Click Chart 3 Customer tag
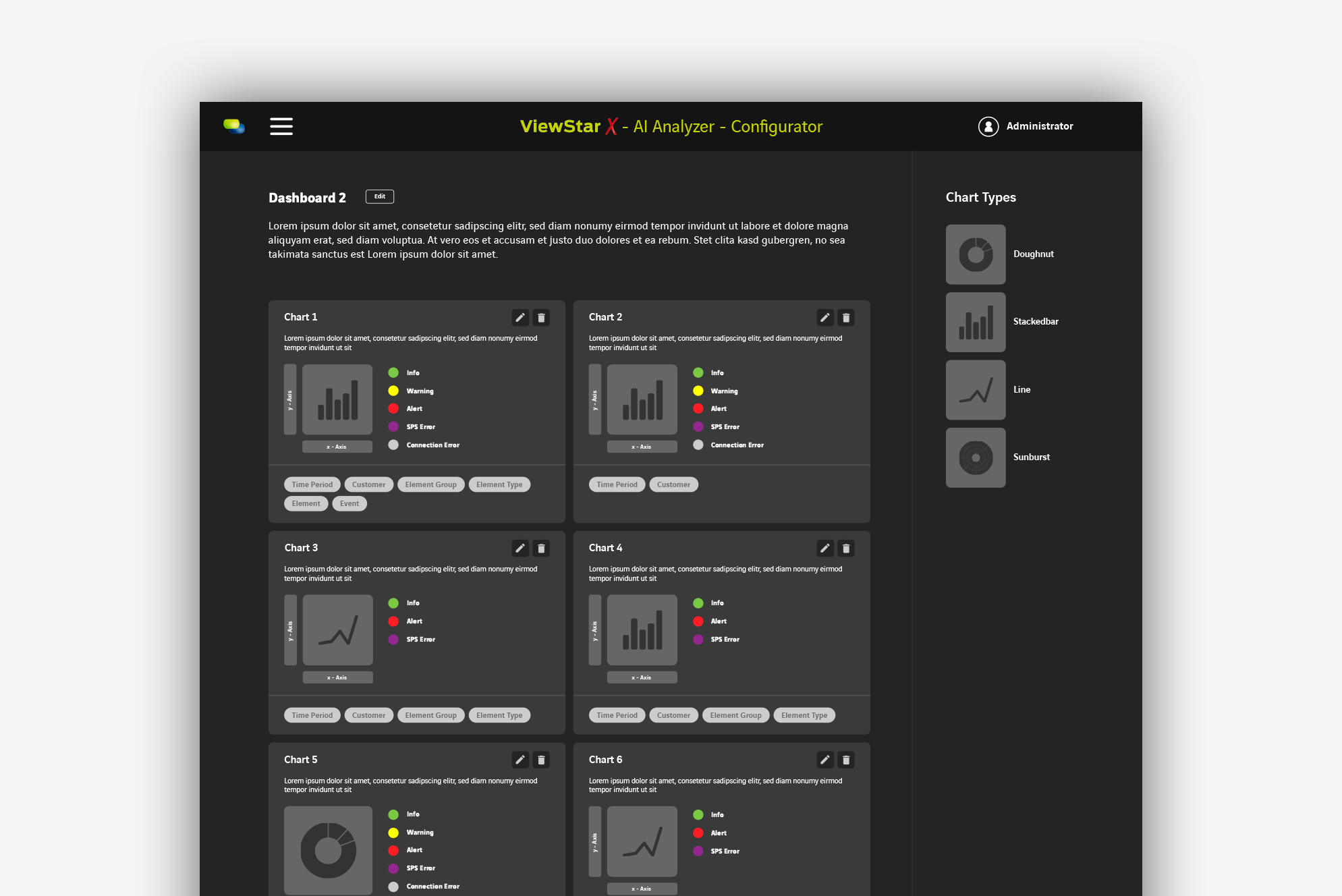 pyautogui.click(x=369, y=715)
